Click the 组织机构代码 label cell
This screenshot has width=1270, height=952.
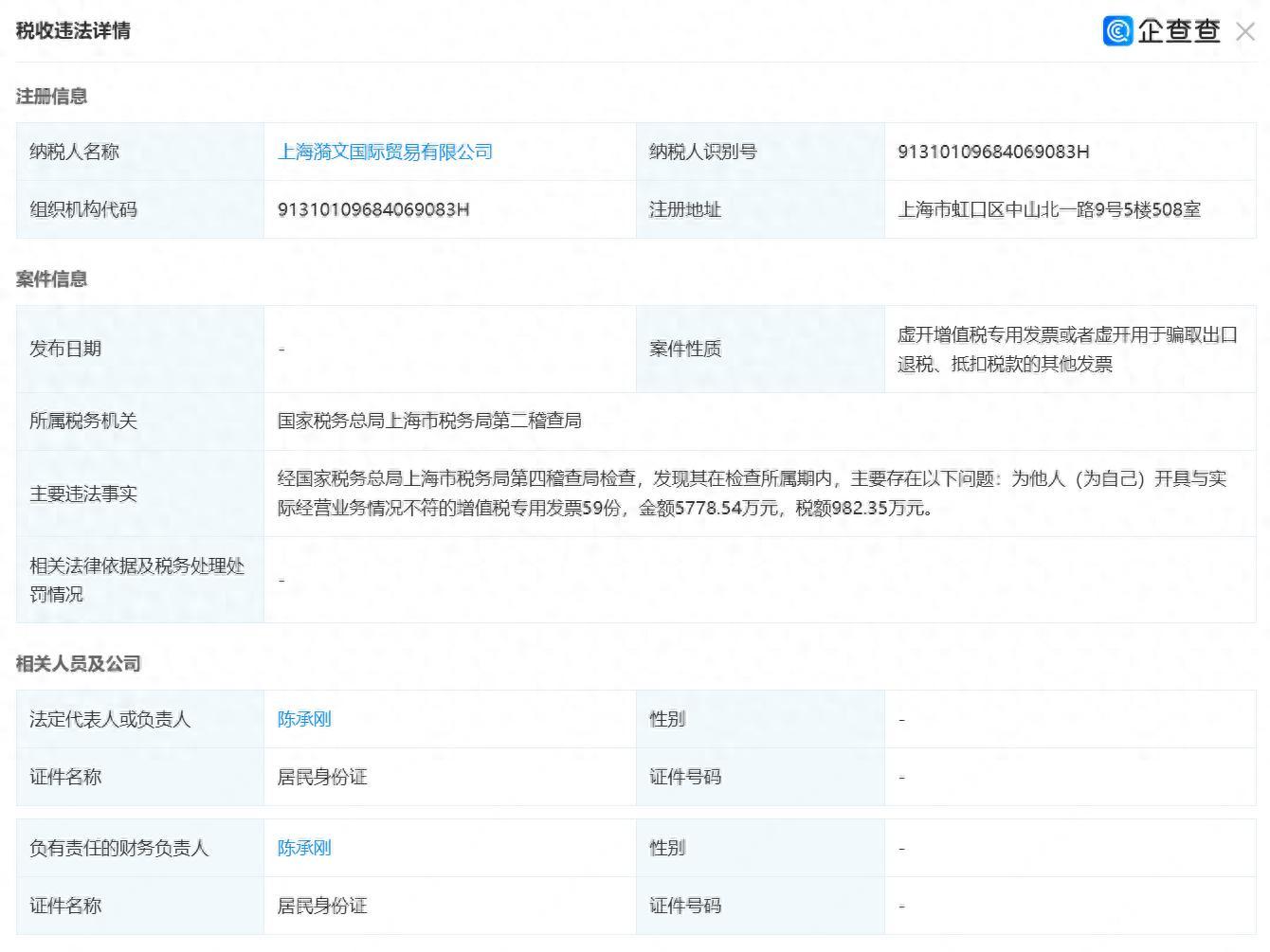(x=140, y=209)
